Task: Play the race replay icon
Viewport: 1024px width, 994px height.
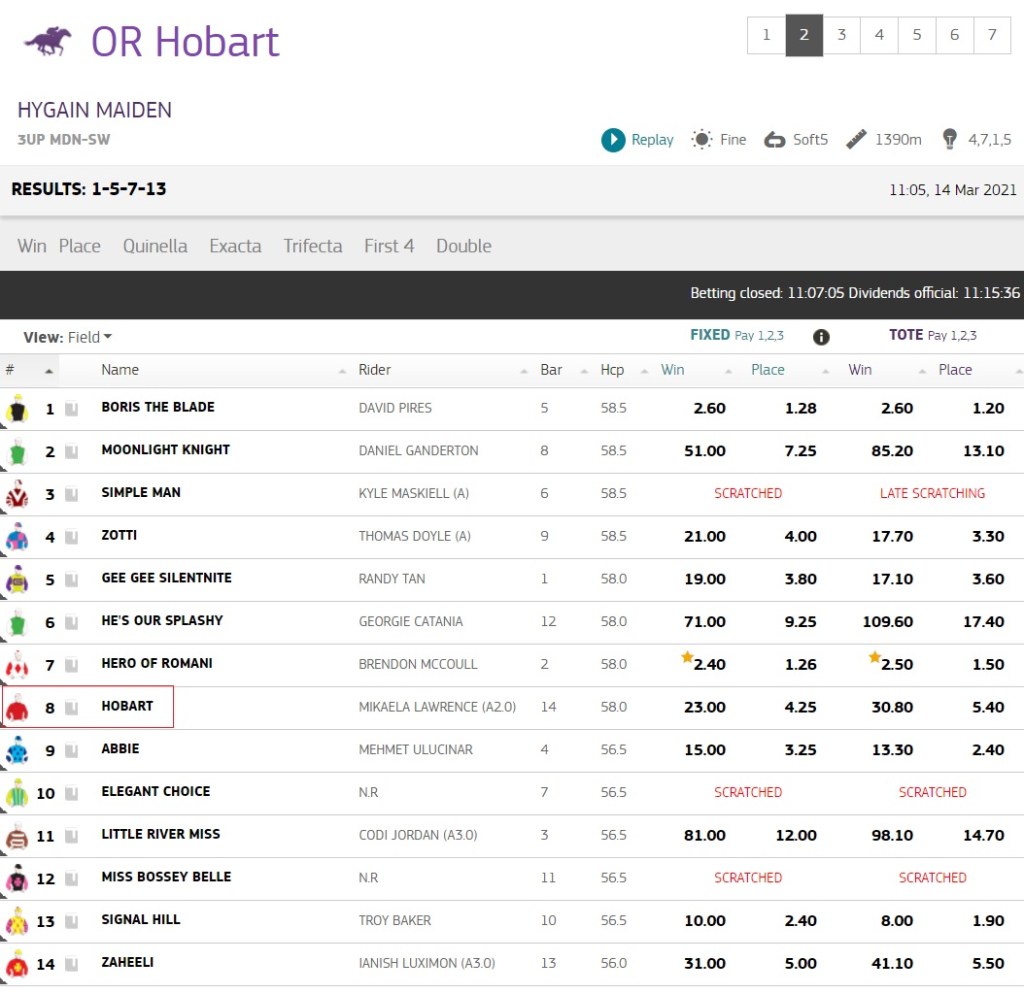Action: pyautogui.click(x=613, y=140)
